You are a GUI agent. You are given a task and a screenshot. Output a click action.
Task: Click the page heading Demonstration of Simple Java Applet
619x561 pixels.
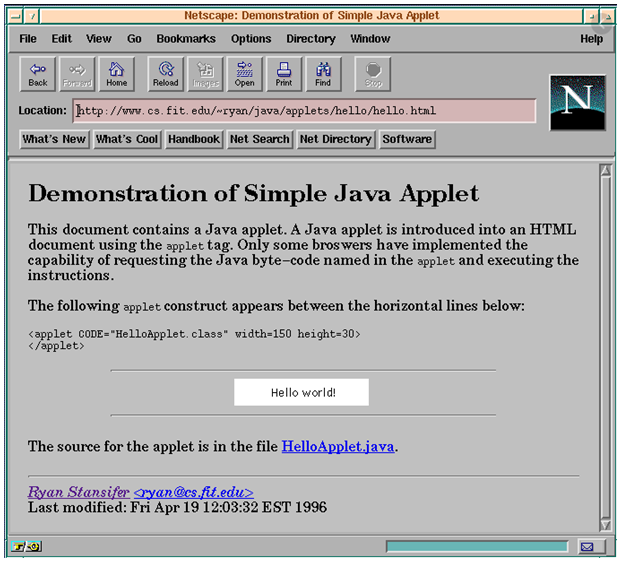pos(253,194)
